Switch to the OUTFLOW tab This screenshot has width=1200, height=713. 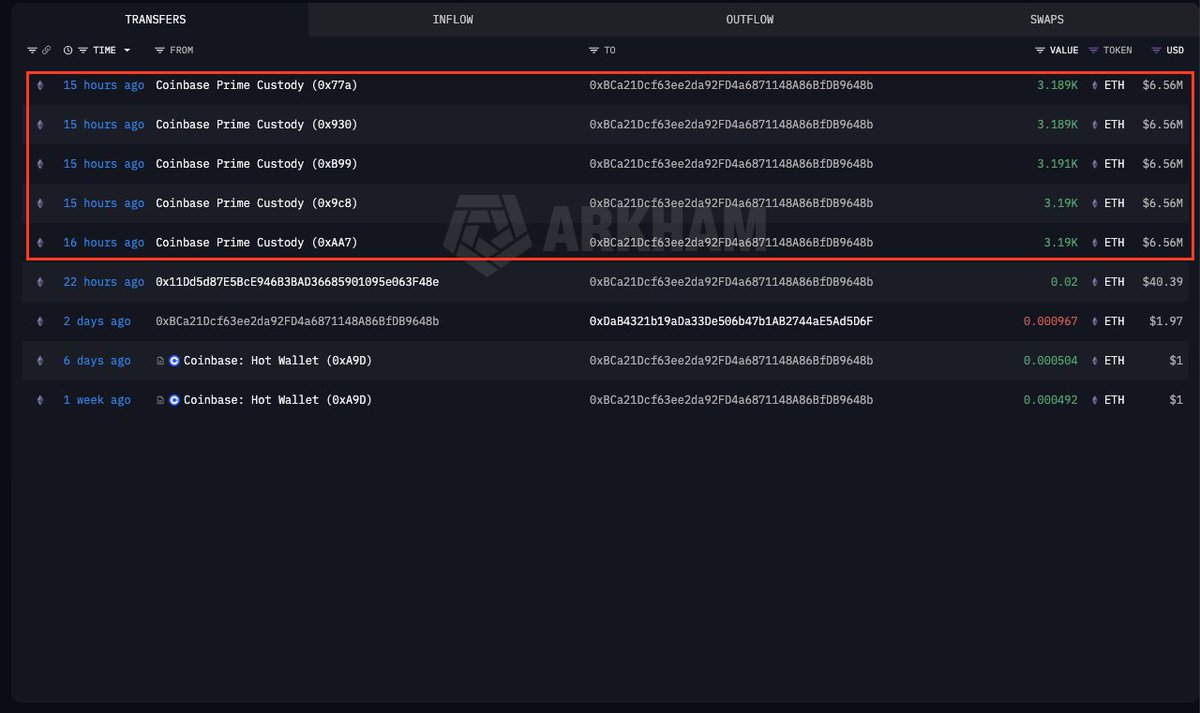point(749,19)
